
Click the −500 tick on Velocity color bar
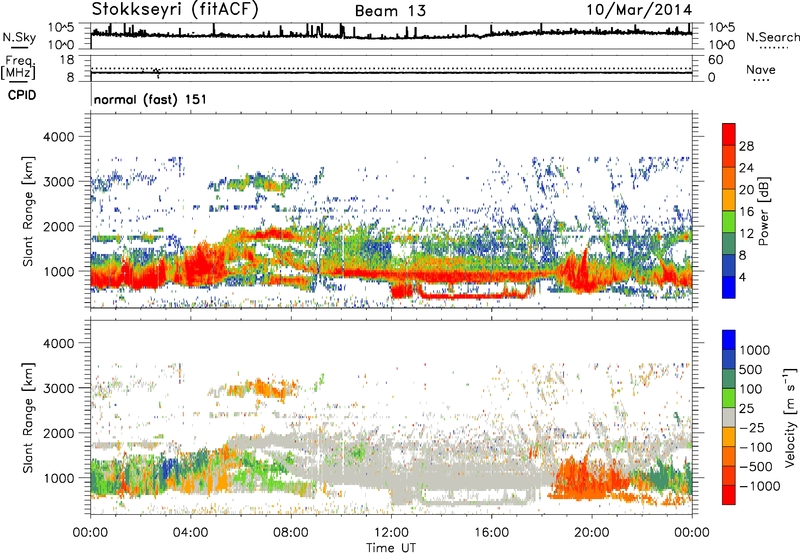click(x=756, y=466)
